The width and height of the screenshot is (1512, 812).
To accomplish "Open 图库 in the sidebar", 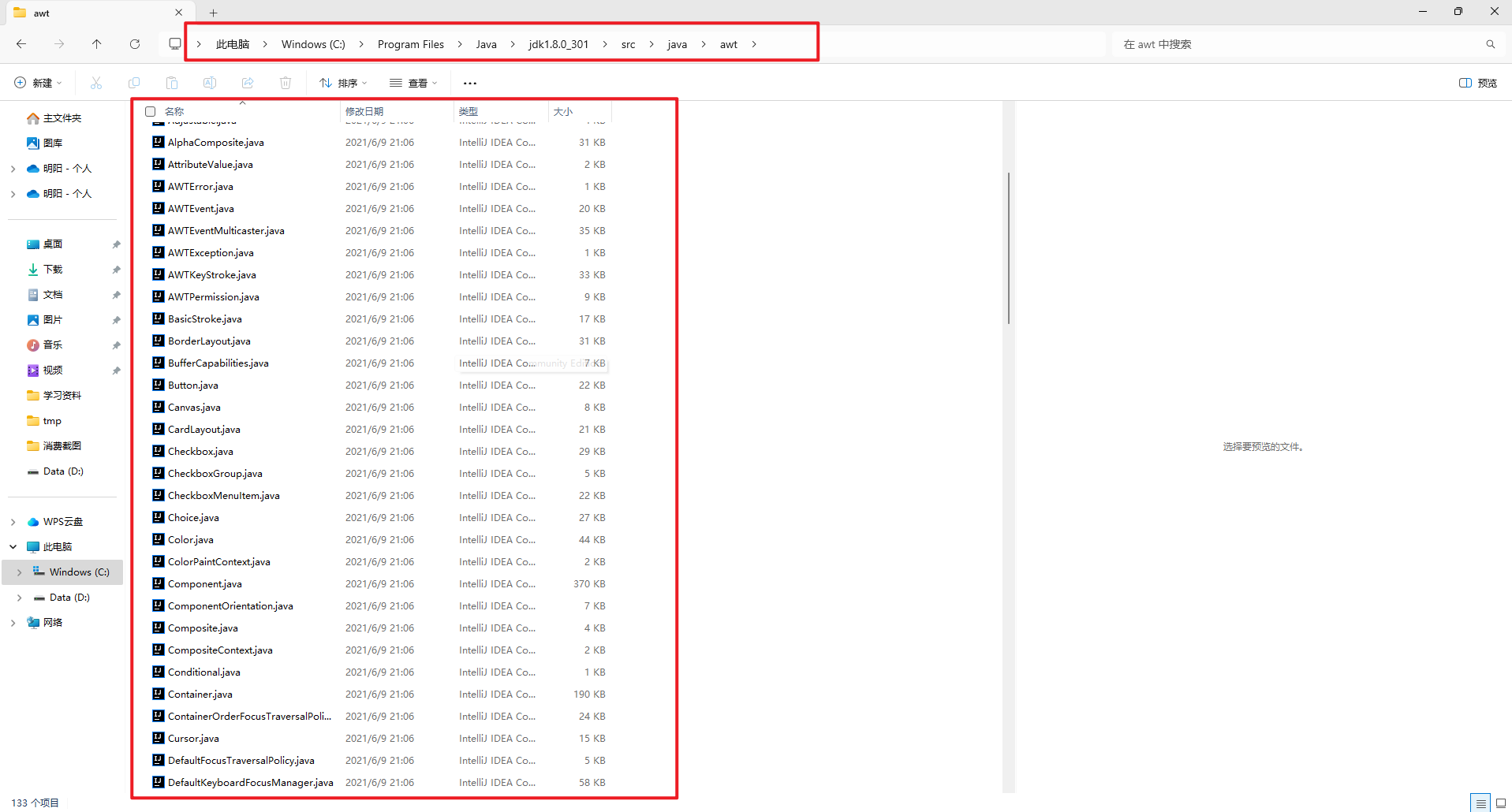I will tap(53, 143).
